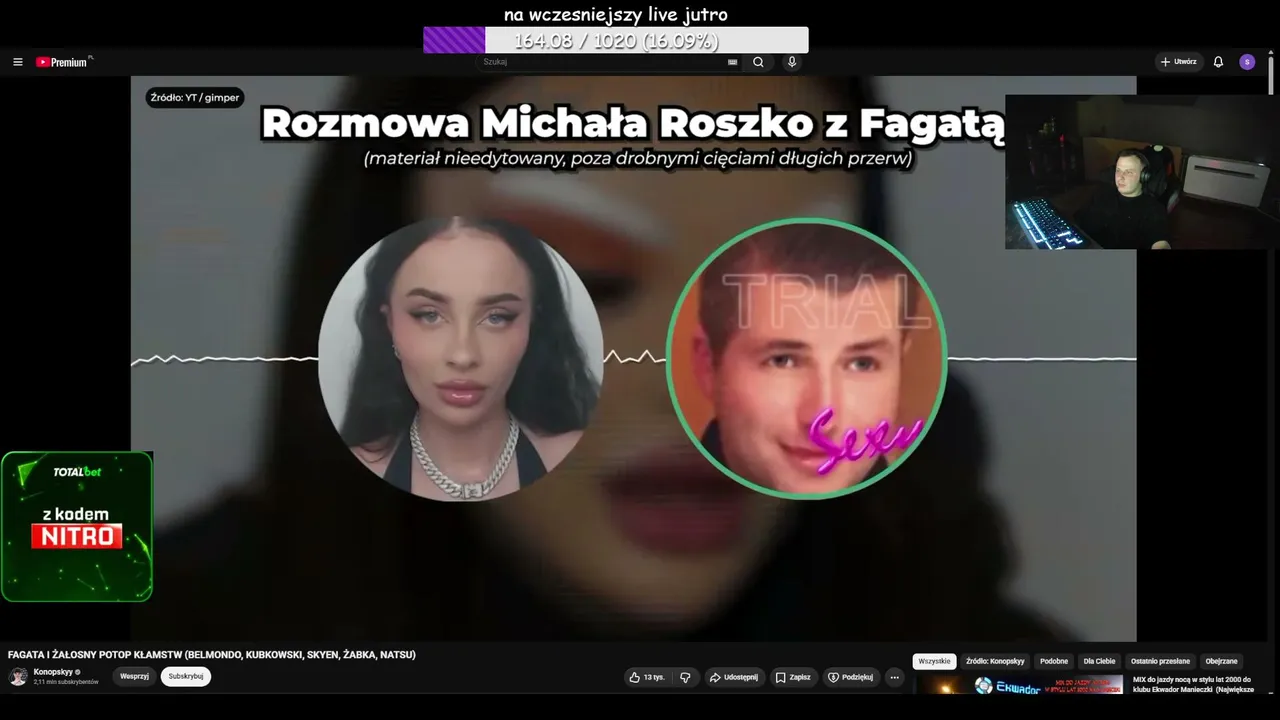This screenshot has width=1280, height=720.
Task: Open the account avatar menu
Action: coord(1247,62)
